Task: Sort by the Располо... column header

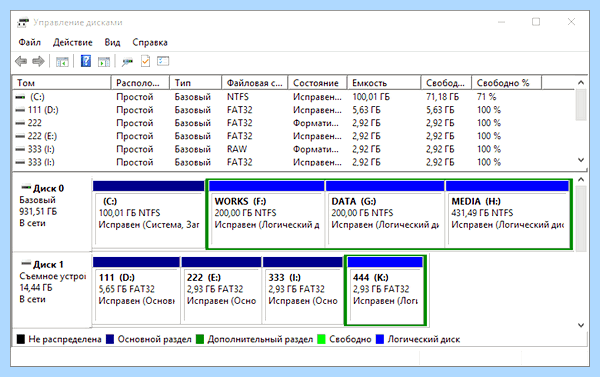Action: [140, 83]
